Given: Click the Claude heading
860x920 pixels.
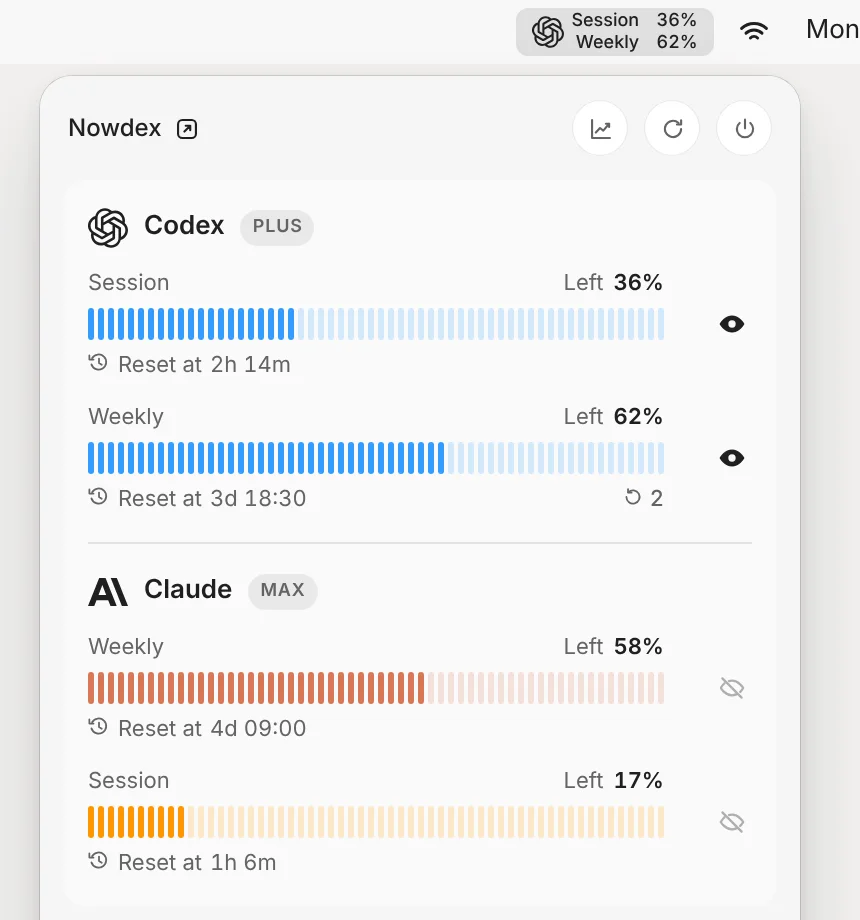Looking at the screenshot, I should (188, 589).
